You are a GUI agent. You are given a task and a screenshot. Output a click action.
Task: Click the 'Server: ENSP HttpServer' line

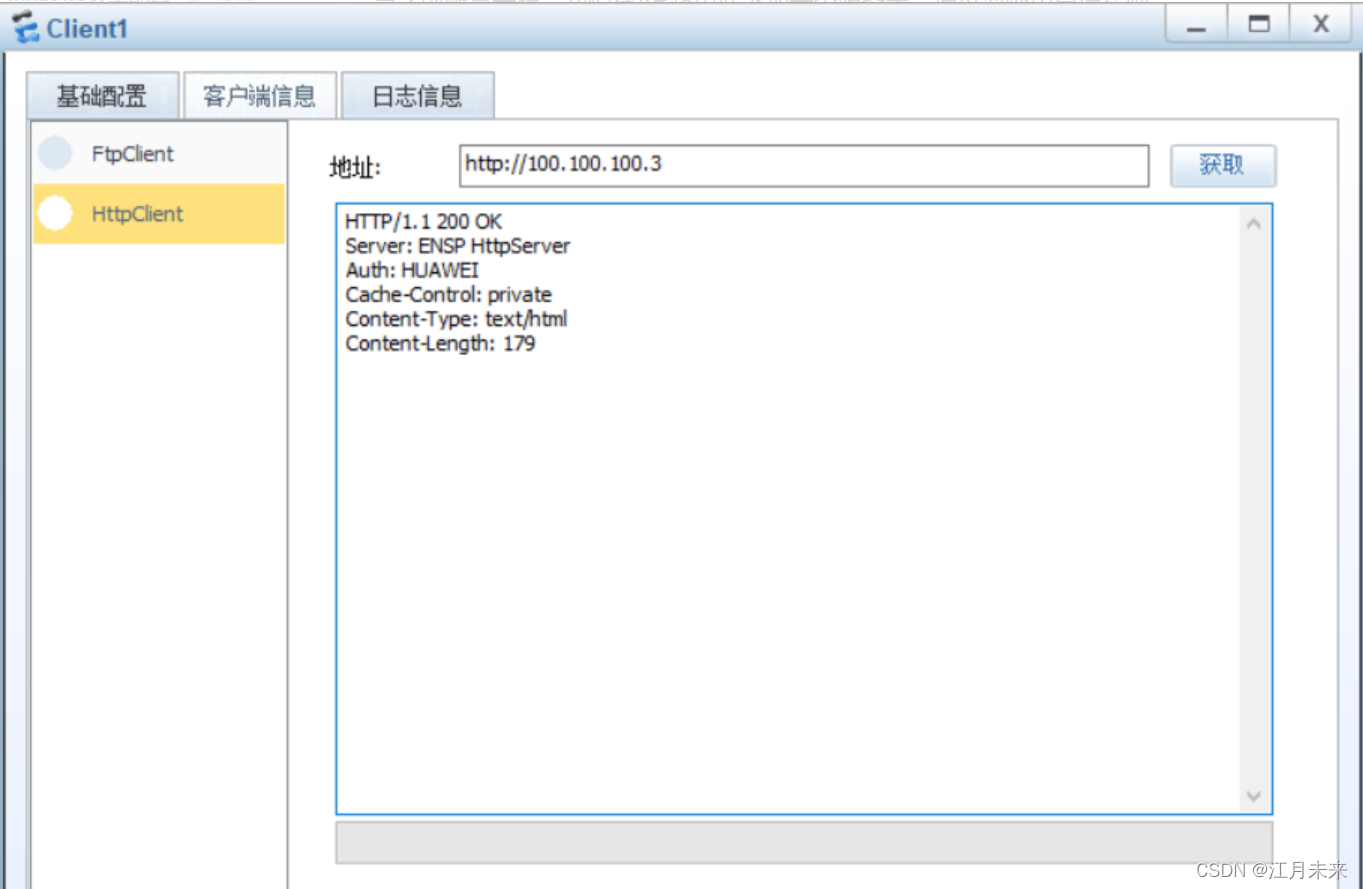coord(458,246)
